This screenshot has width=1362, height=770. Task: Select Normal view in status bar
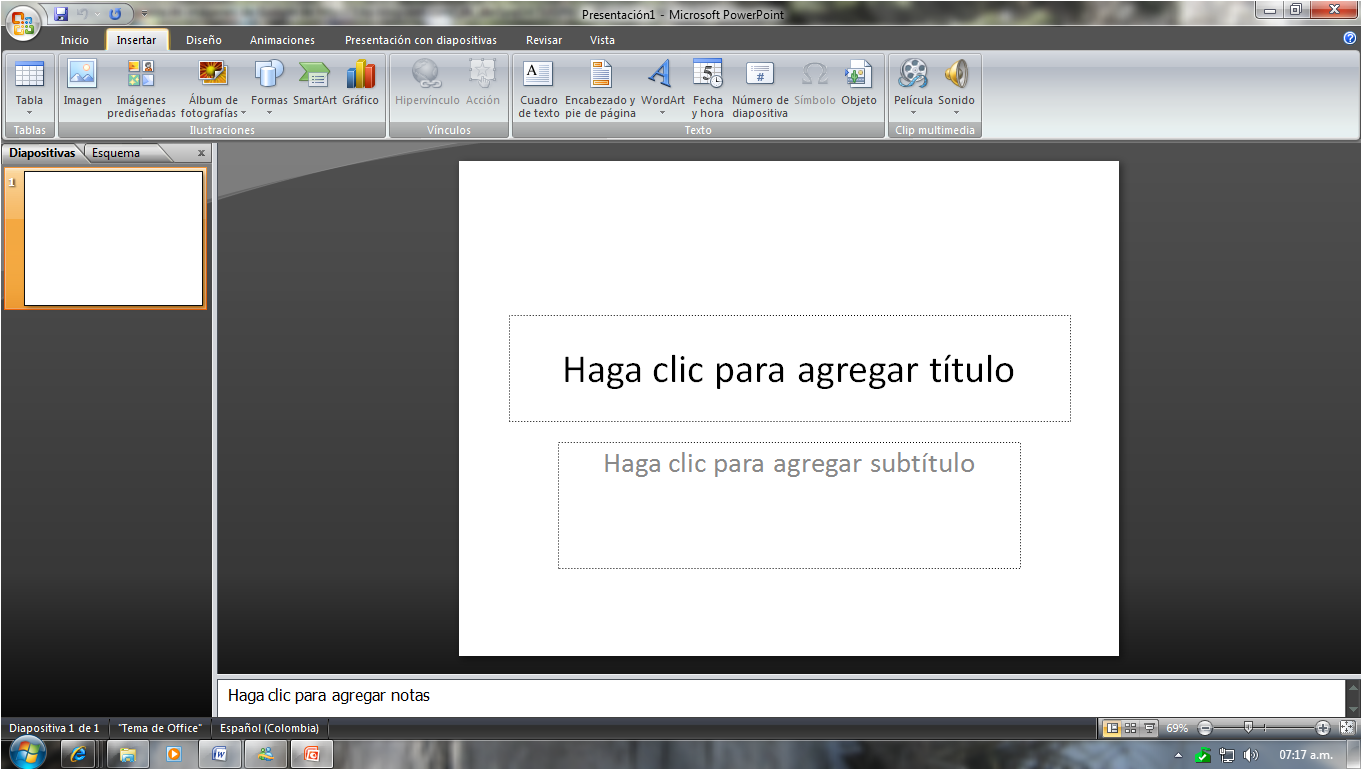coord(1112,728)
